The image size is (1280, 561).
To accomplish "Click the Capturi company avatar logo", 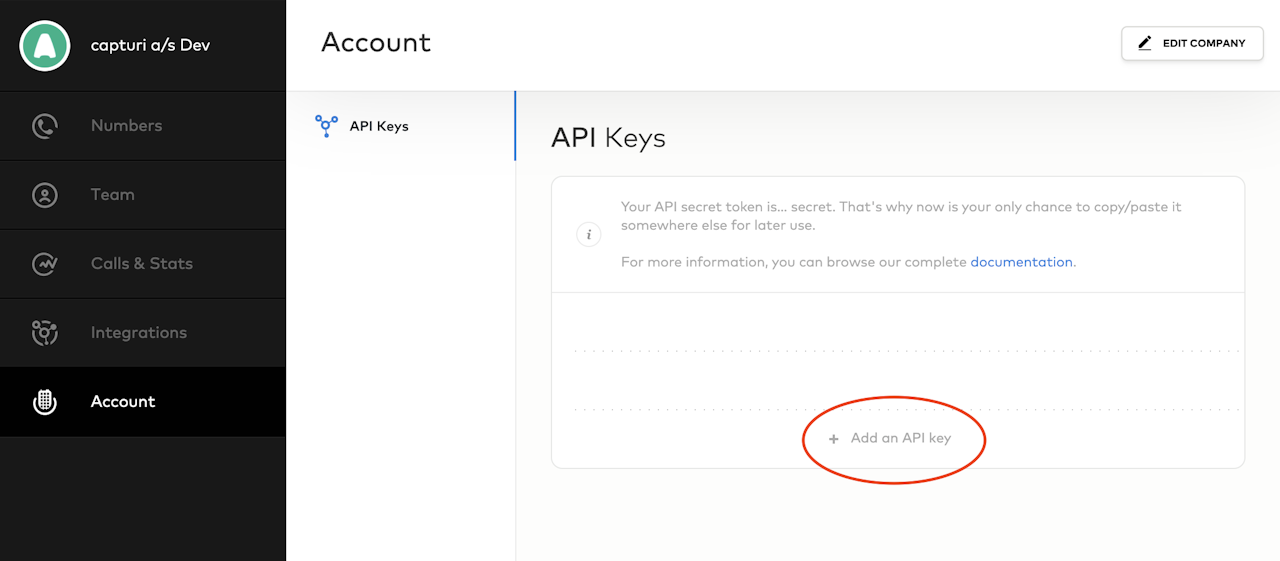I will click(45, 45).
